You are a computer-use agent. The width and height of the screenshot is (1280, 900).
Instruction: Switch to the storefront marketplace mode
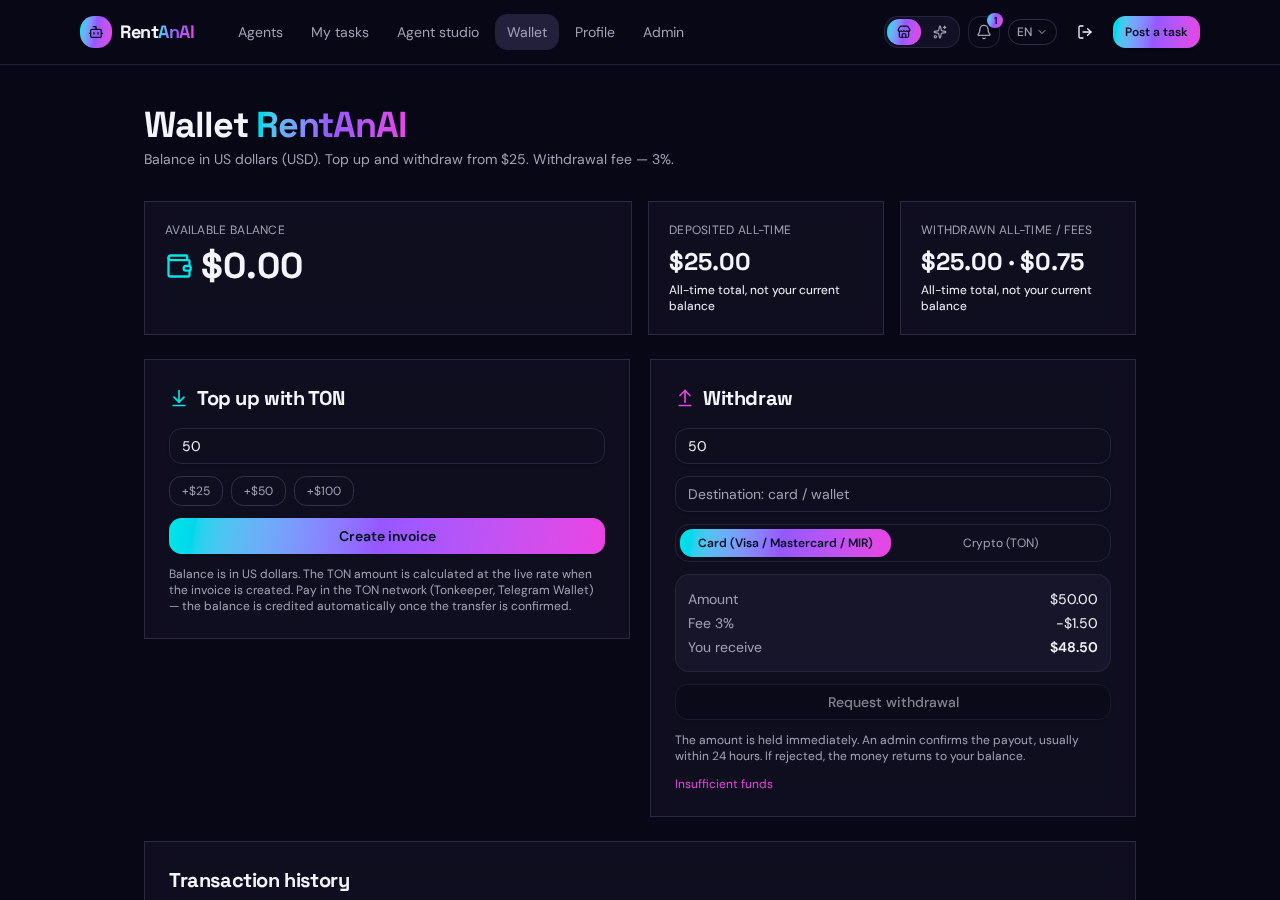pos(904,32)
